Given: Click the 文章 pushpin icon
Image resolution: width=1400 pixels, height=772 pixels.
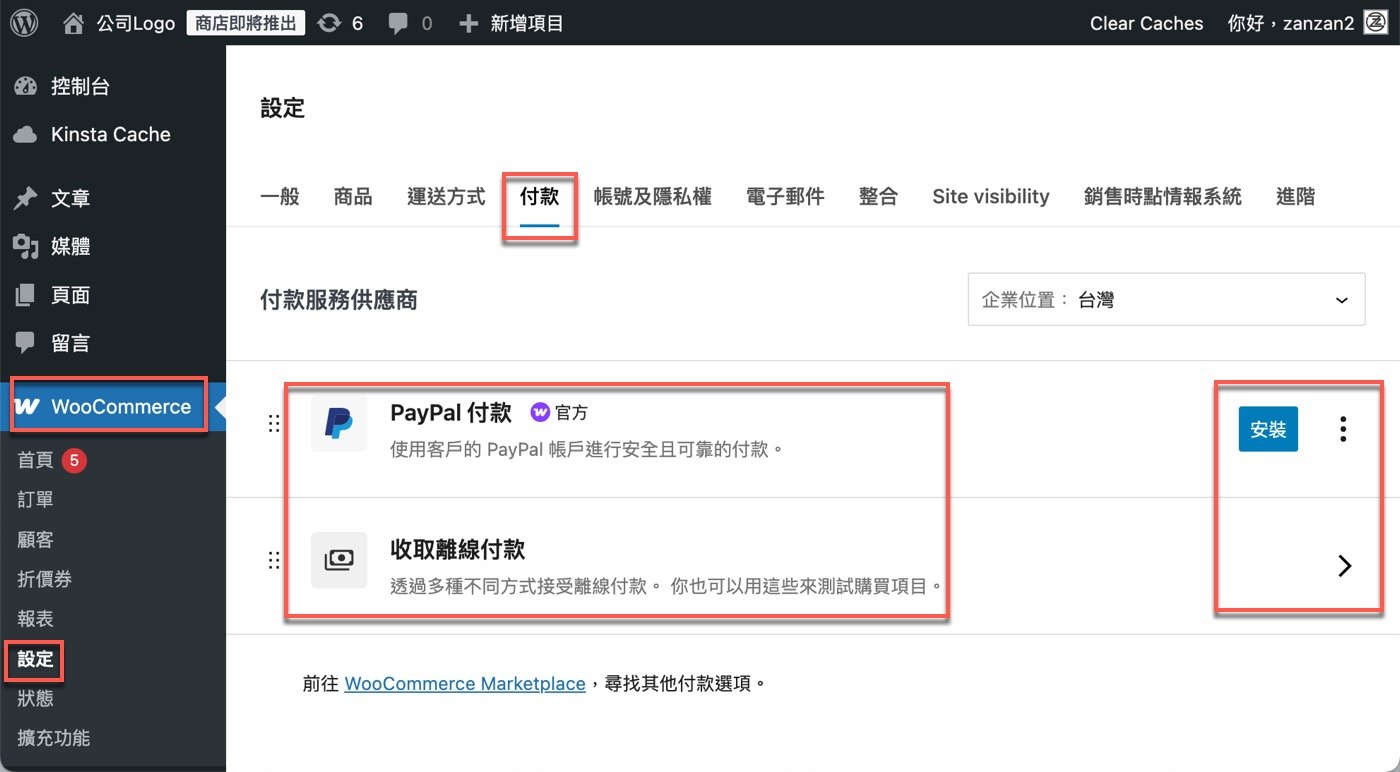Looking at the screenshot, I should (x=26, y=198).
